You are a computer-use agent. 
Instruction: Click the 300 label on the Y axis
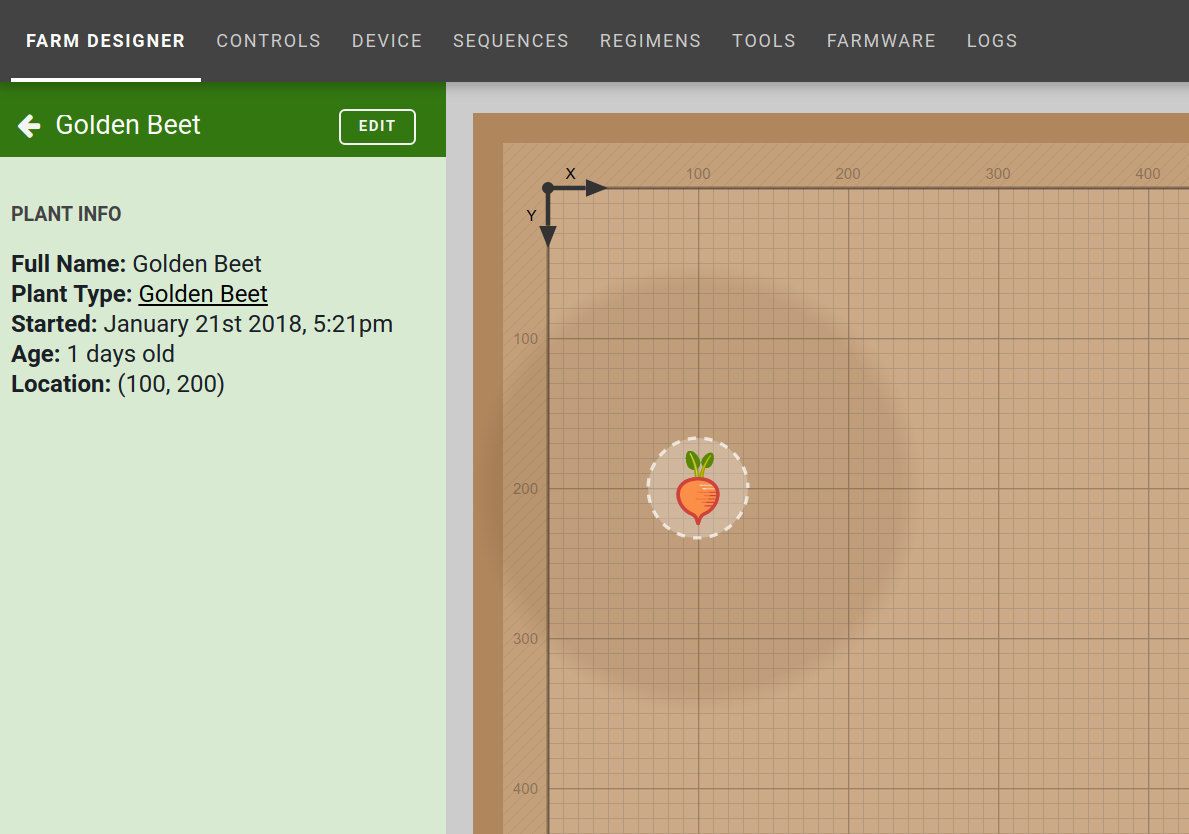(525, 639)
